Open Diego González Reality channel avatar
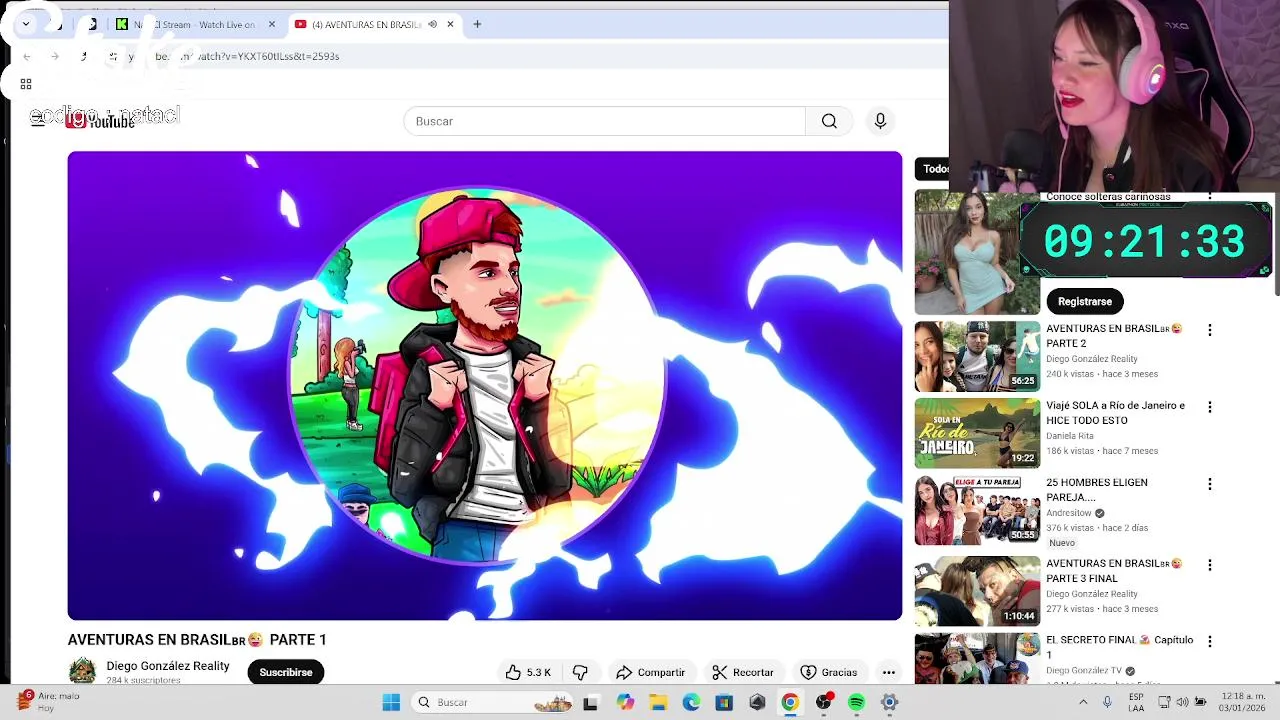The height and width of the screenshot is (720, 1280). coord(82,671)
